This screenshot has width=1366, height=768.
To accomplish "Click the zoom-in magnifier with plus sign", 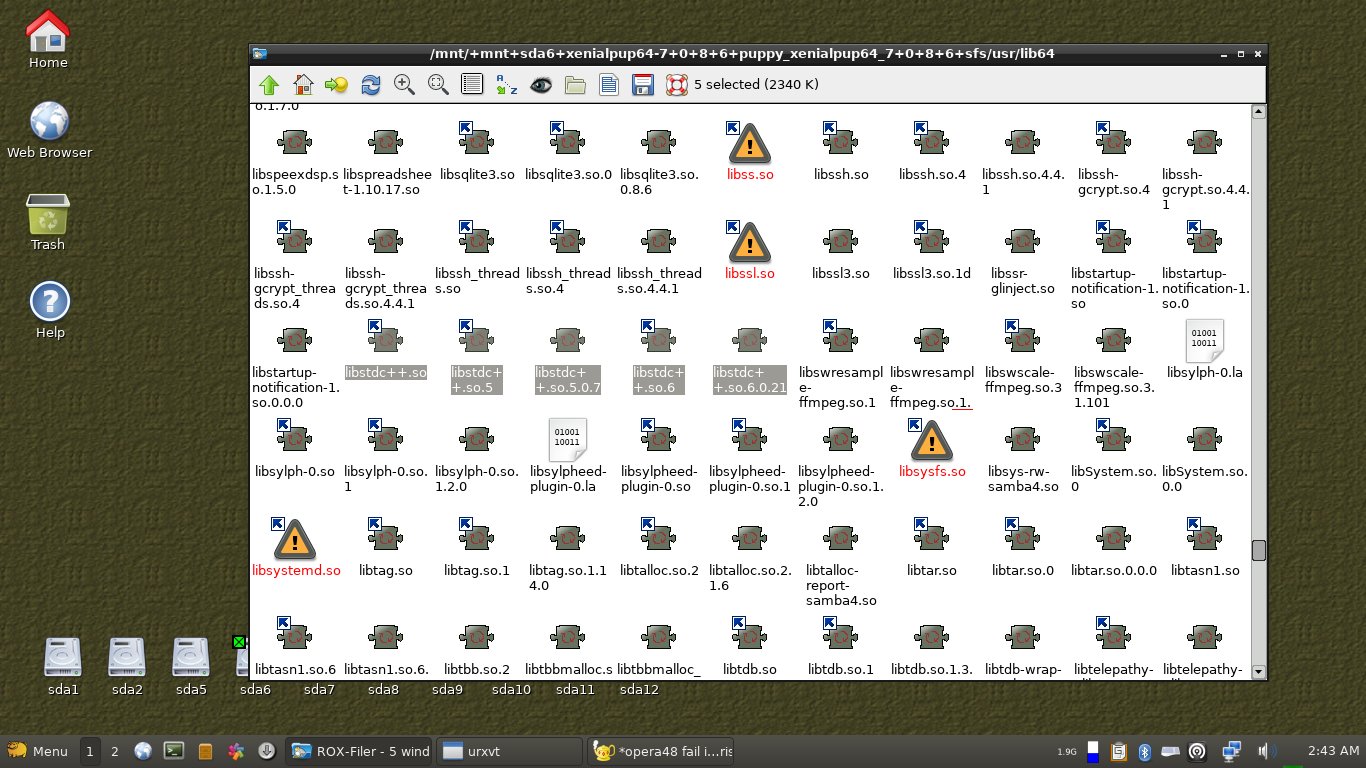I will coord(404,85).
